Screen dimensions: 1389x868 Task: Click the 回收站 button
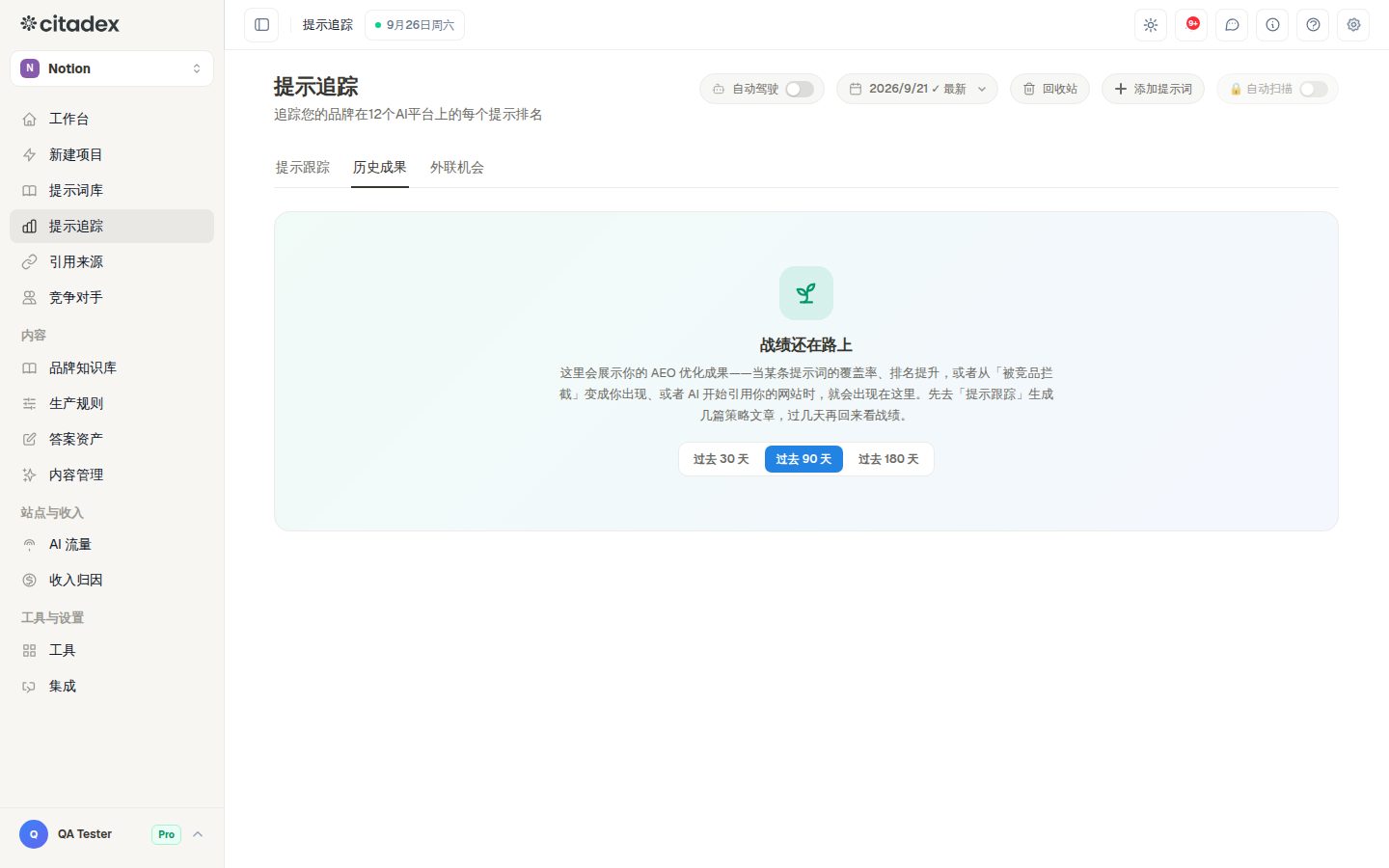[x=1050, y=89]
